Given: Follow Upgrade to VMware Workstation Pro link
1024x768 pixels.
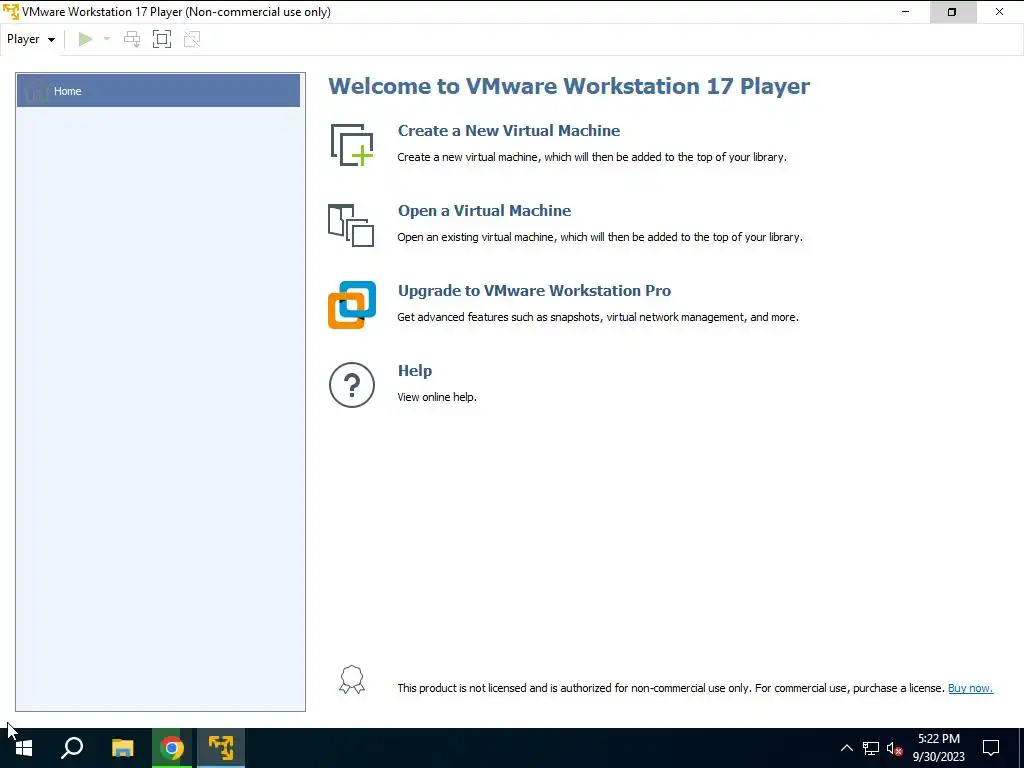Looking at the screenshot, I should (x=534, y=291).
